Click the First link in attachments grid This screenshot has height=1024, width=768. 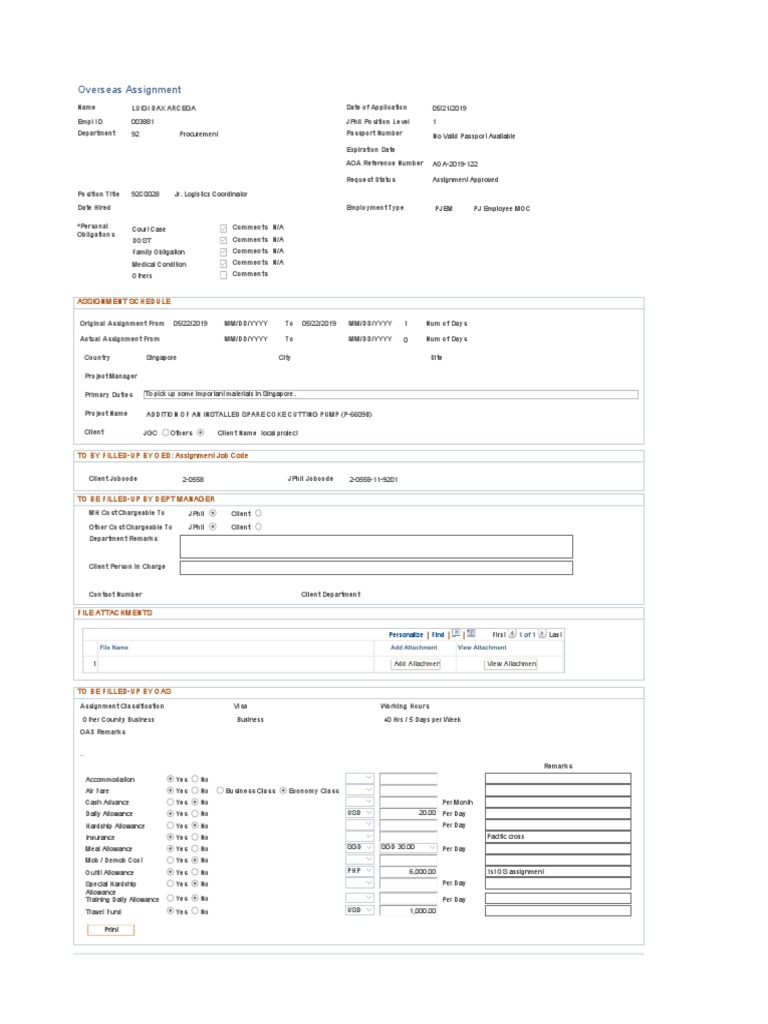coord(499,634)
